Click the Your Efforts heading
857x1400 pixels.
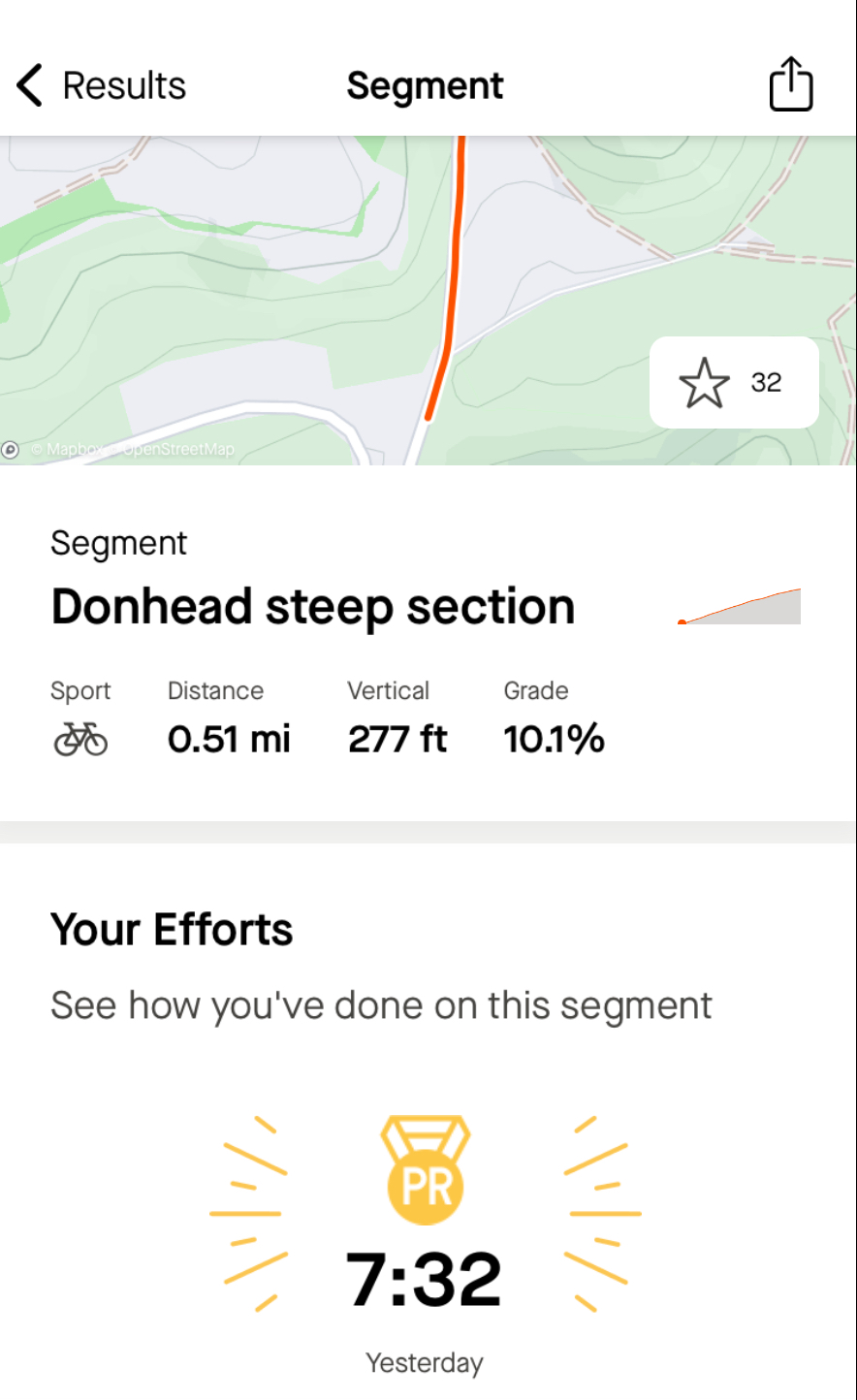click(172, 930)
